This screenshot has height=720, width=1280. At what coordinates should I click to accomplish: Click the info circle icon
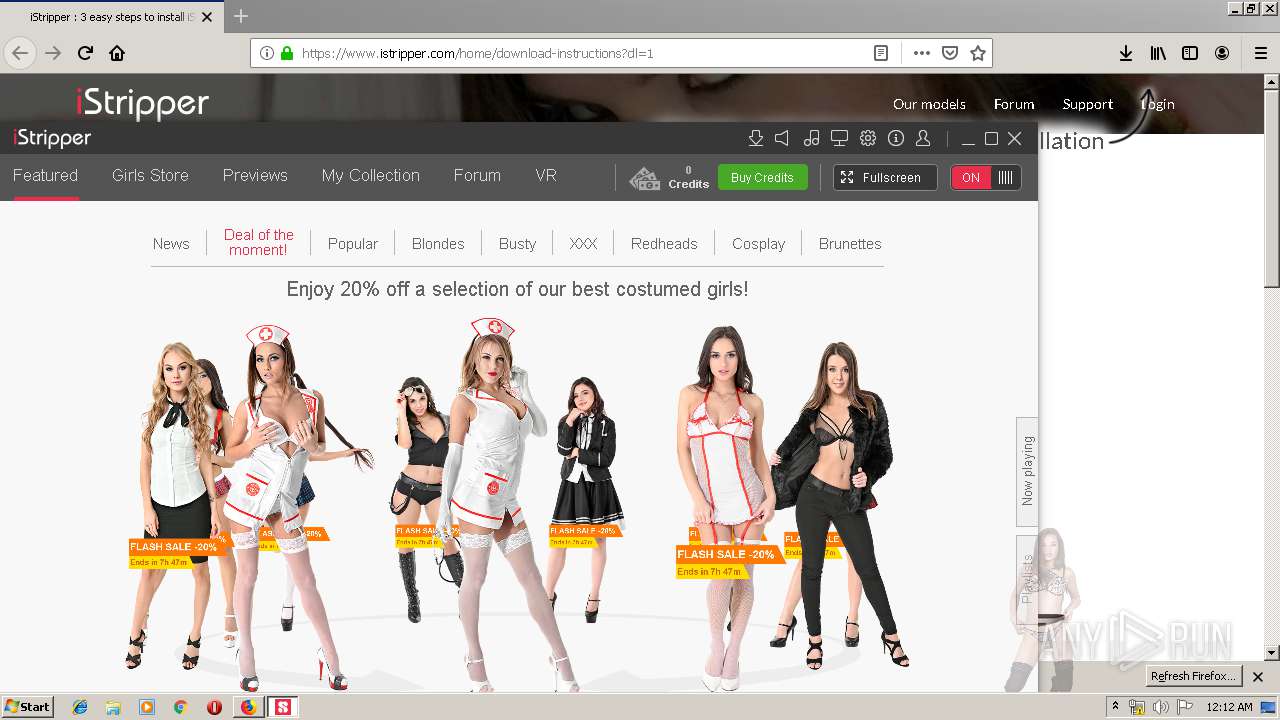click(896, 138)
